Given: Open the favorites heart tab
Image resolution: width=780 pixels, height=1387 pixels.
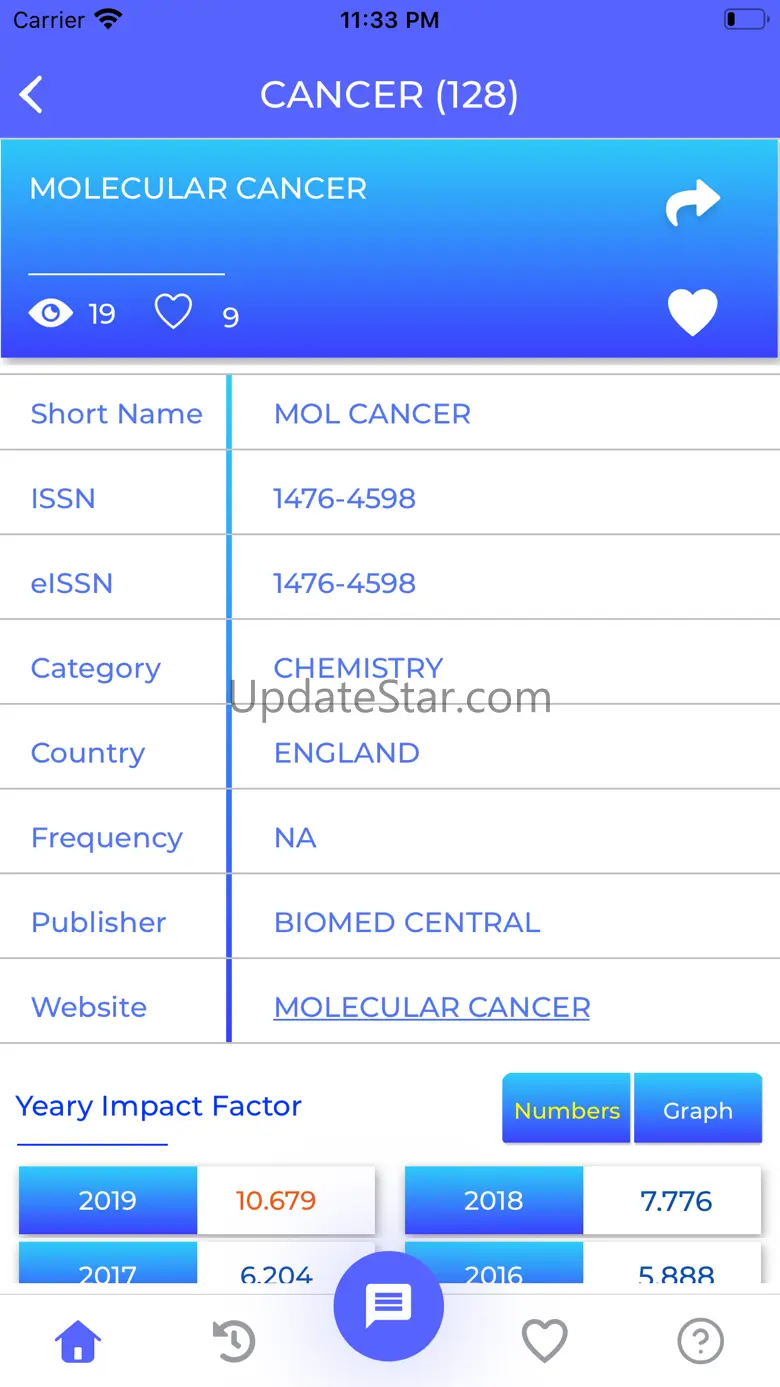Looking at the screenshot, I should [545, 1340].
